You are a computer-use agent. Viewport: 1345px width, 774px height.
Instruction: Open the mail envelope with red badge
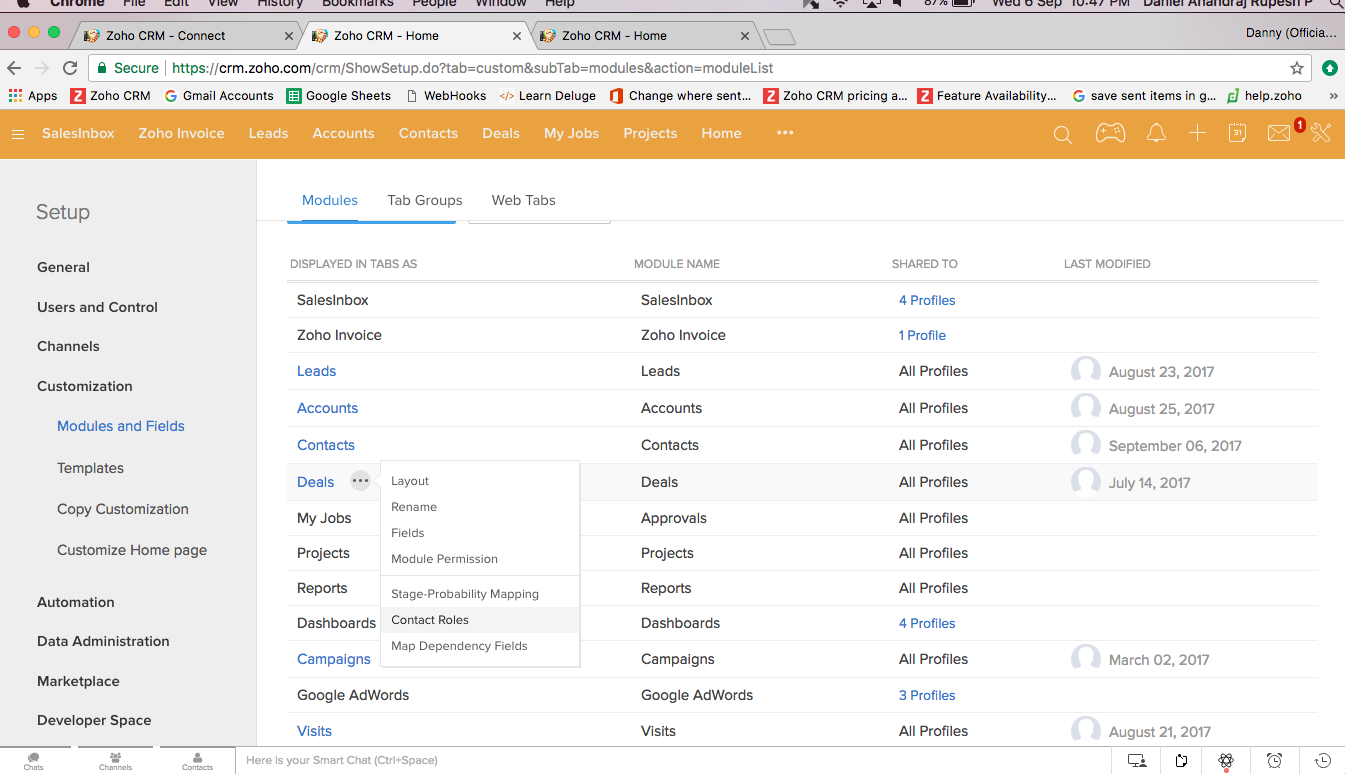pos(1279,133)
